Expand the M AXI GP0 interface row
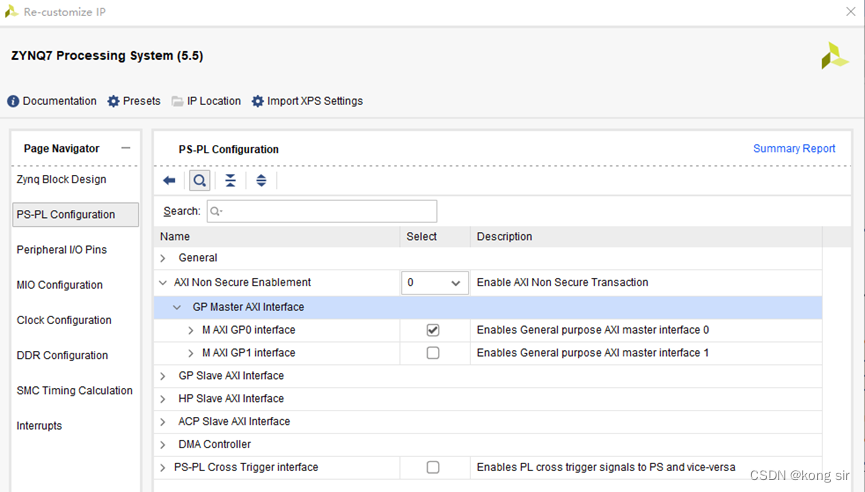This screenshot has width=865, height=492. pos(191,330)
